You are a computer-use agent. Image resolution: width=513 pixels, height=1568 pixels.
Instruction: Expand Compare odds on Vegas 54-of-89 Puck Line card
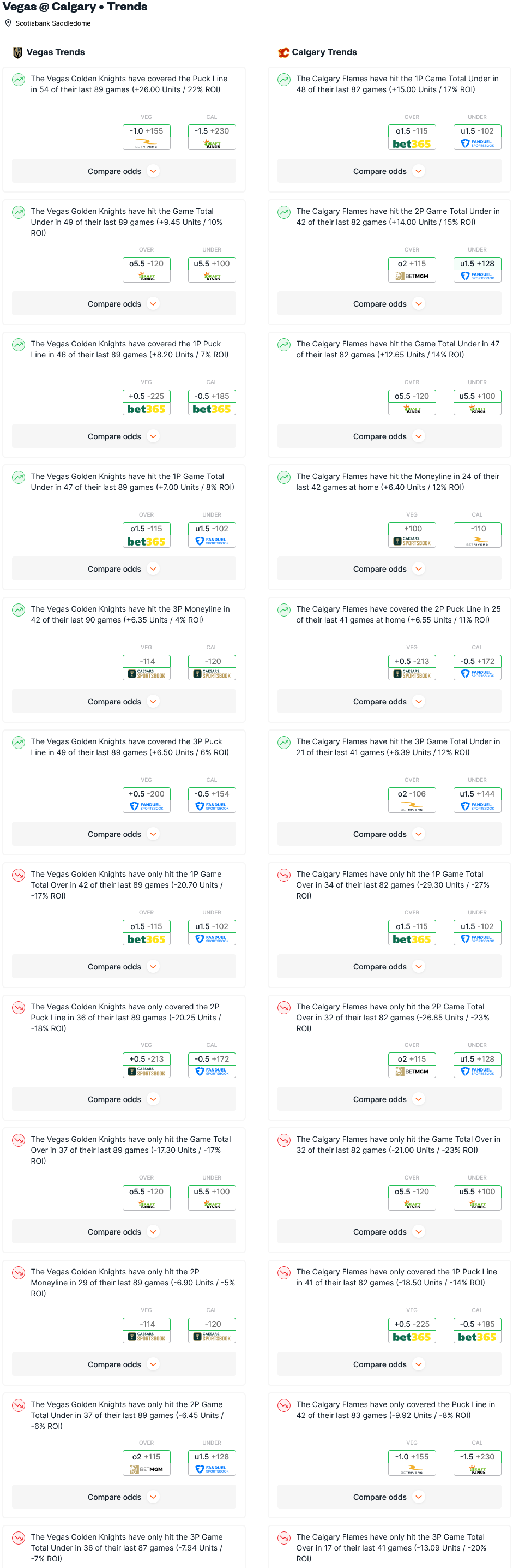(124, 172)
